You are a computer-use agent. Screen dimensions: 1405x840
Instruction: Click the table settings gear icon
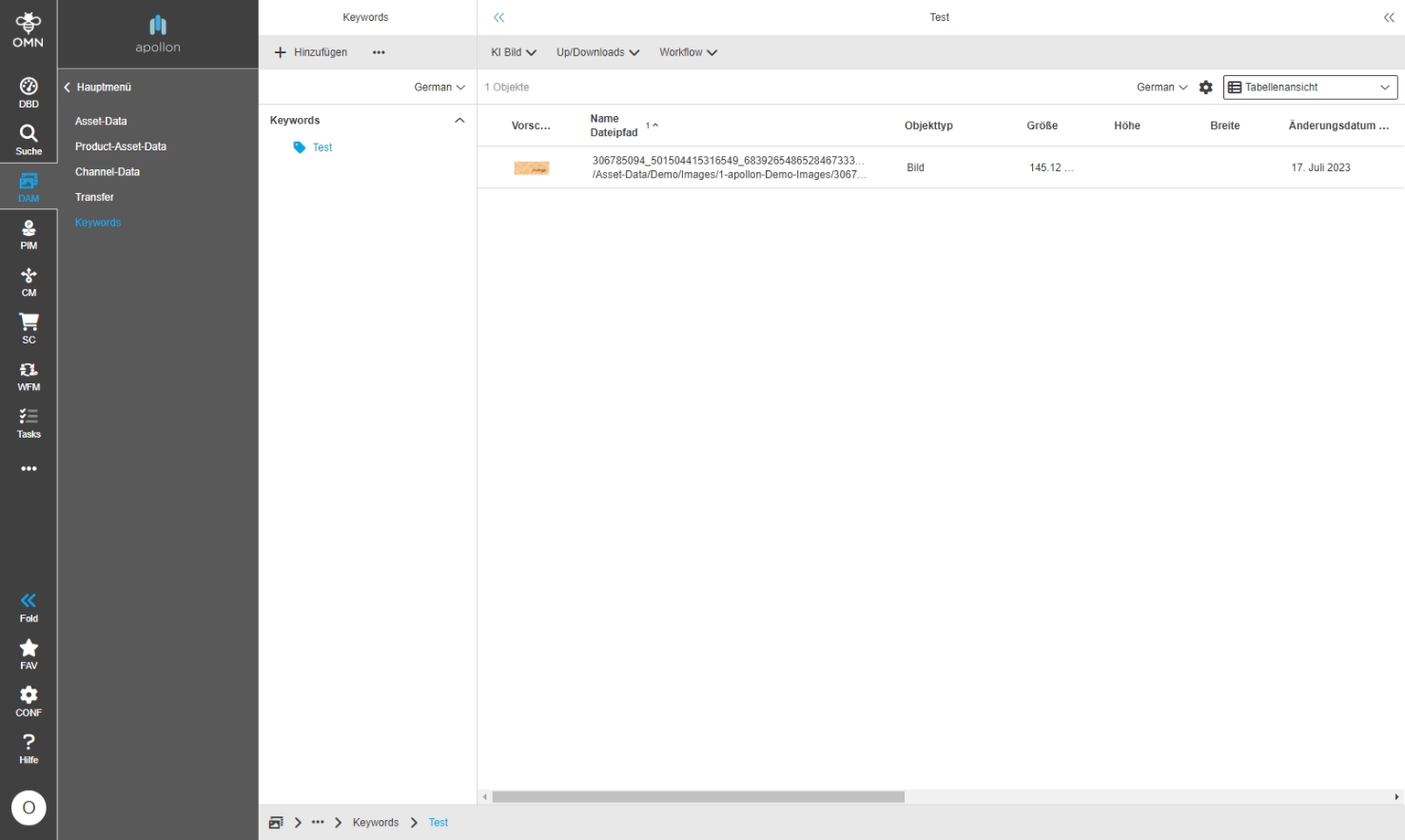(1205, 88)
